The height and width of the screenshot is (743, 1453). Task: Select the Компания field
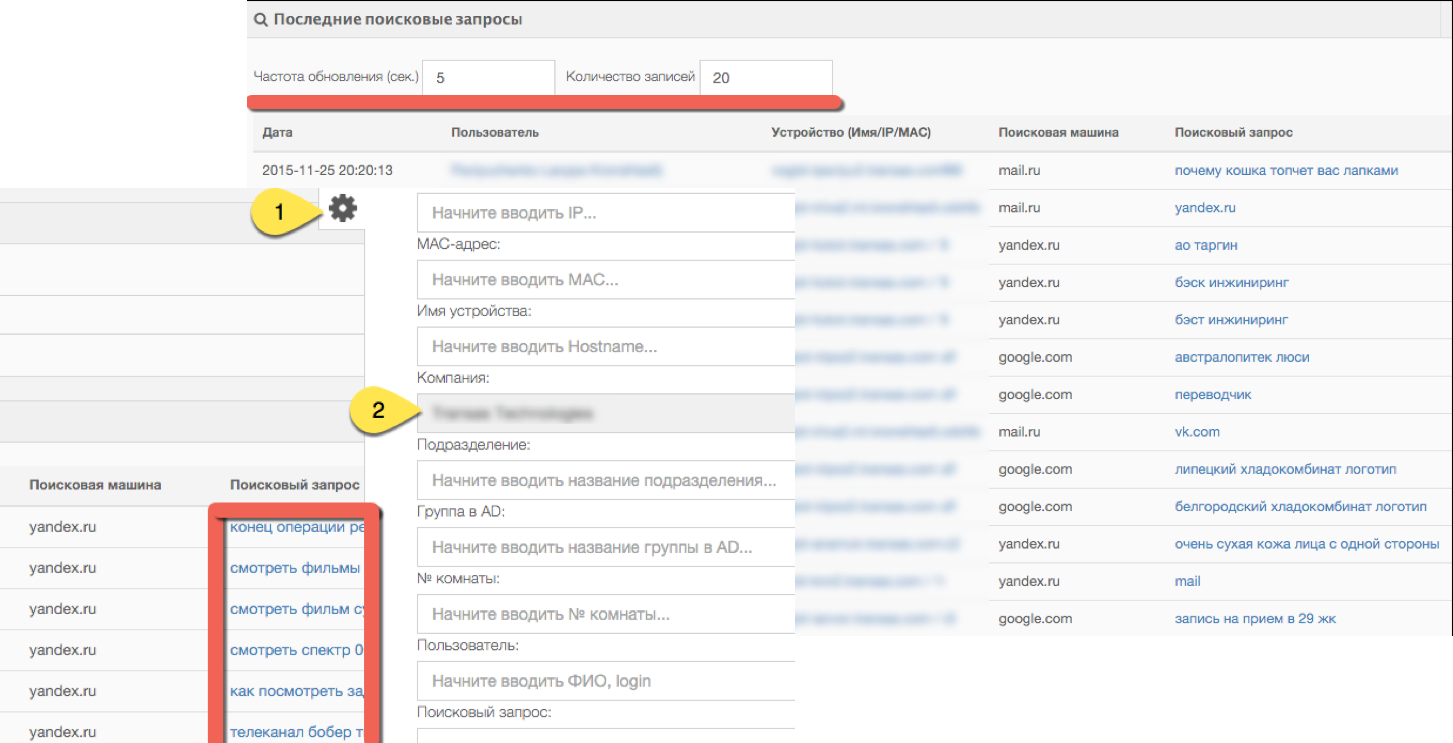(x=606, y=413)
